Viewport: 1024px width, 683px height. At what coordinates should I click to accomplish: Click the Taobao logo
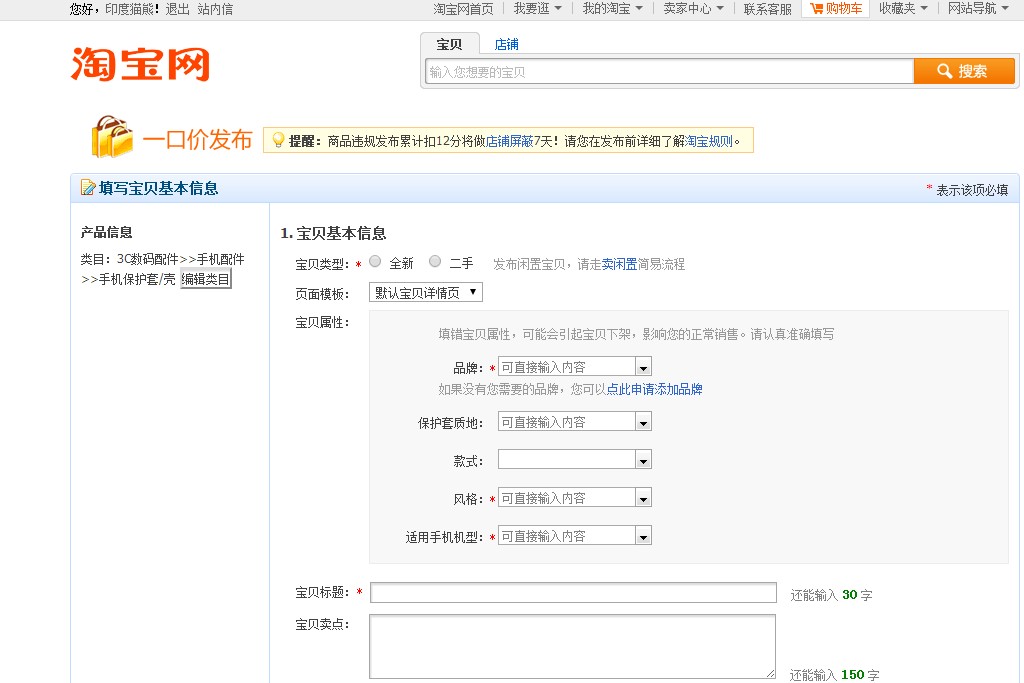click(140, 64)
